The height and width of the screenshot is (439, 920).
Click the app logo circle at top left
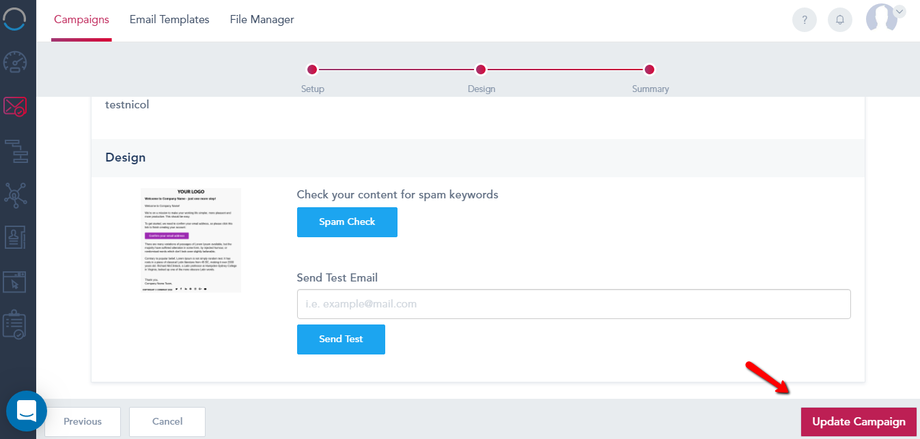click(15, 18)
